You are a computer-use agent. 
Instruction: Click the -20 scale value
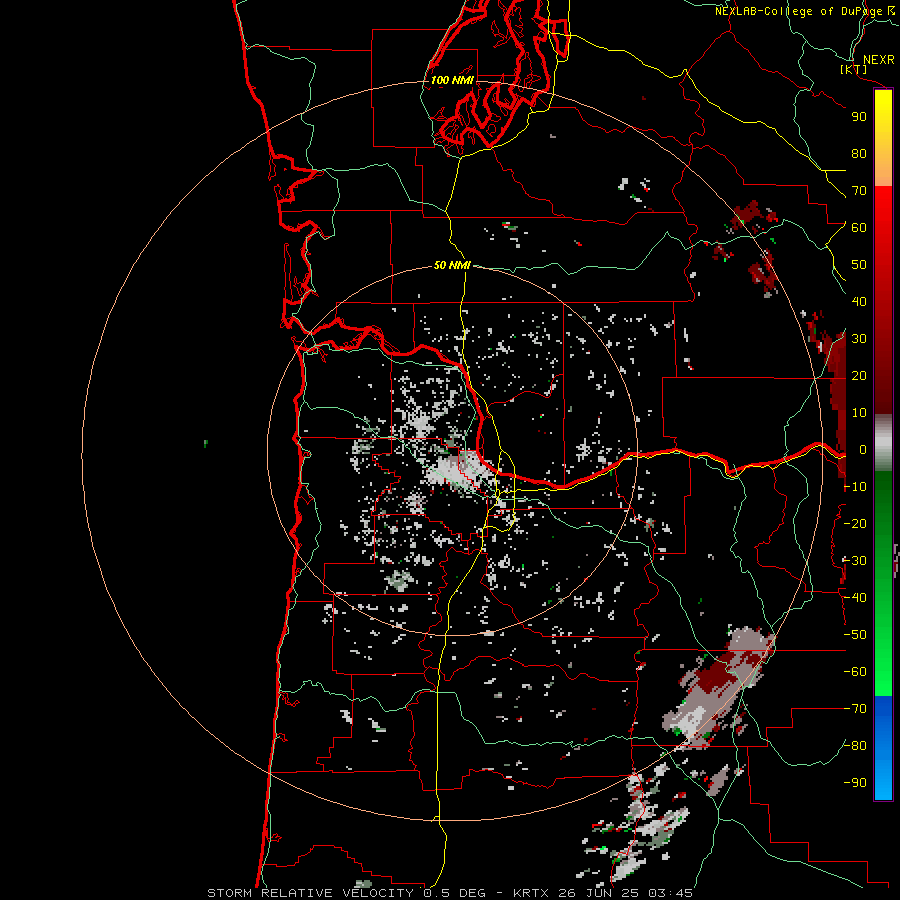[855, 523]
